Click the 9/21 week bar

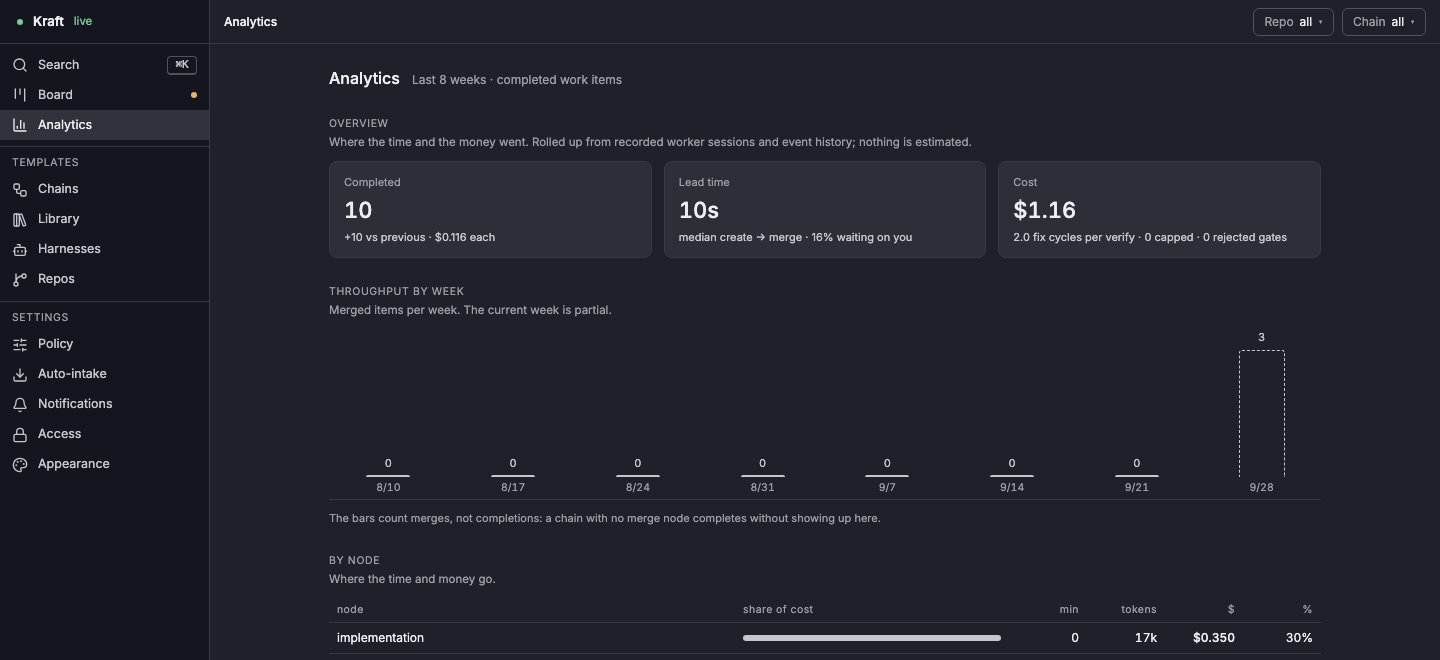click(x=1137, y=476)
